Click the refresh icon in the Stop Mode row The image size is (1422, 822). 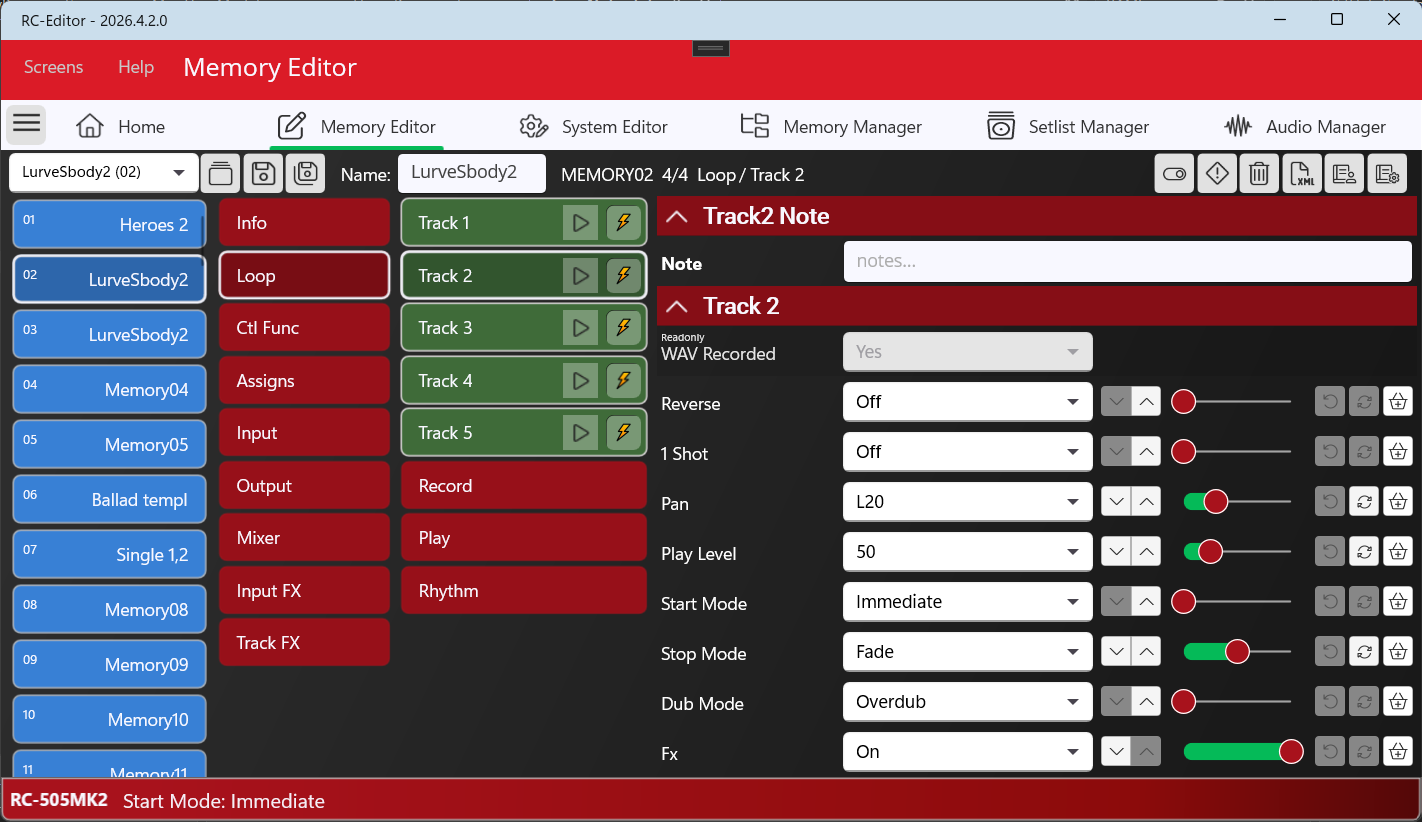[x=1364, y=652]
